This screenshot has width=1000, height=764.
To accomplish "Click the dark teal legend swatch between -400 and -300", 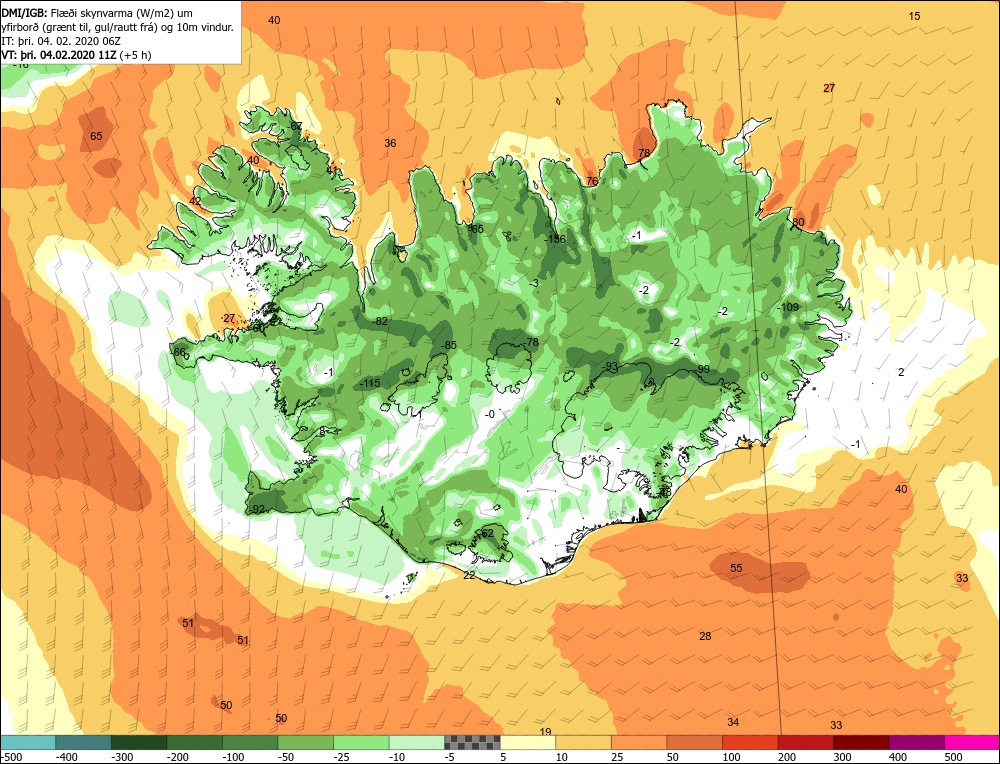I will [x=84, y=742].
